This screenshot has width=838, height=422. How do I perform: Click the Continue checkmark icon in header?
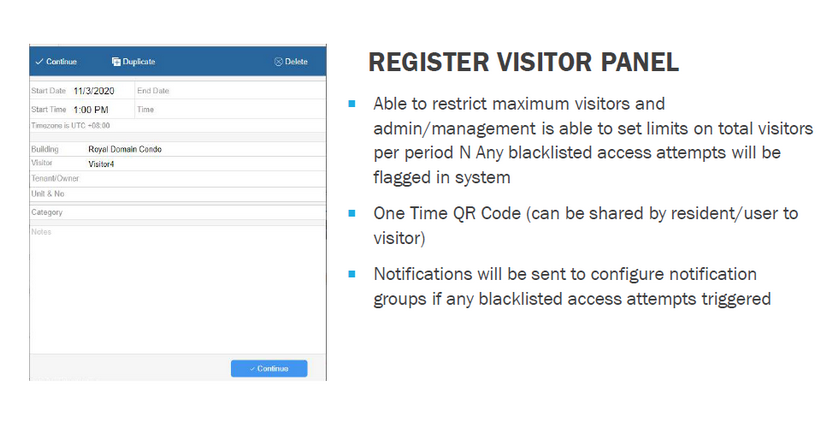tap(39, 62)
